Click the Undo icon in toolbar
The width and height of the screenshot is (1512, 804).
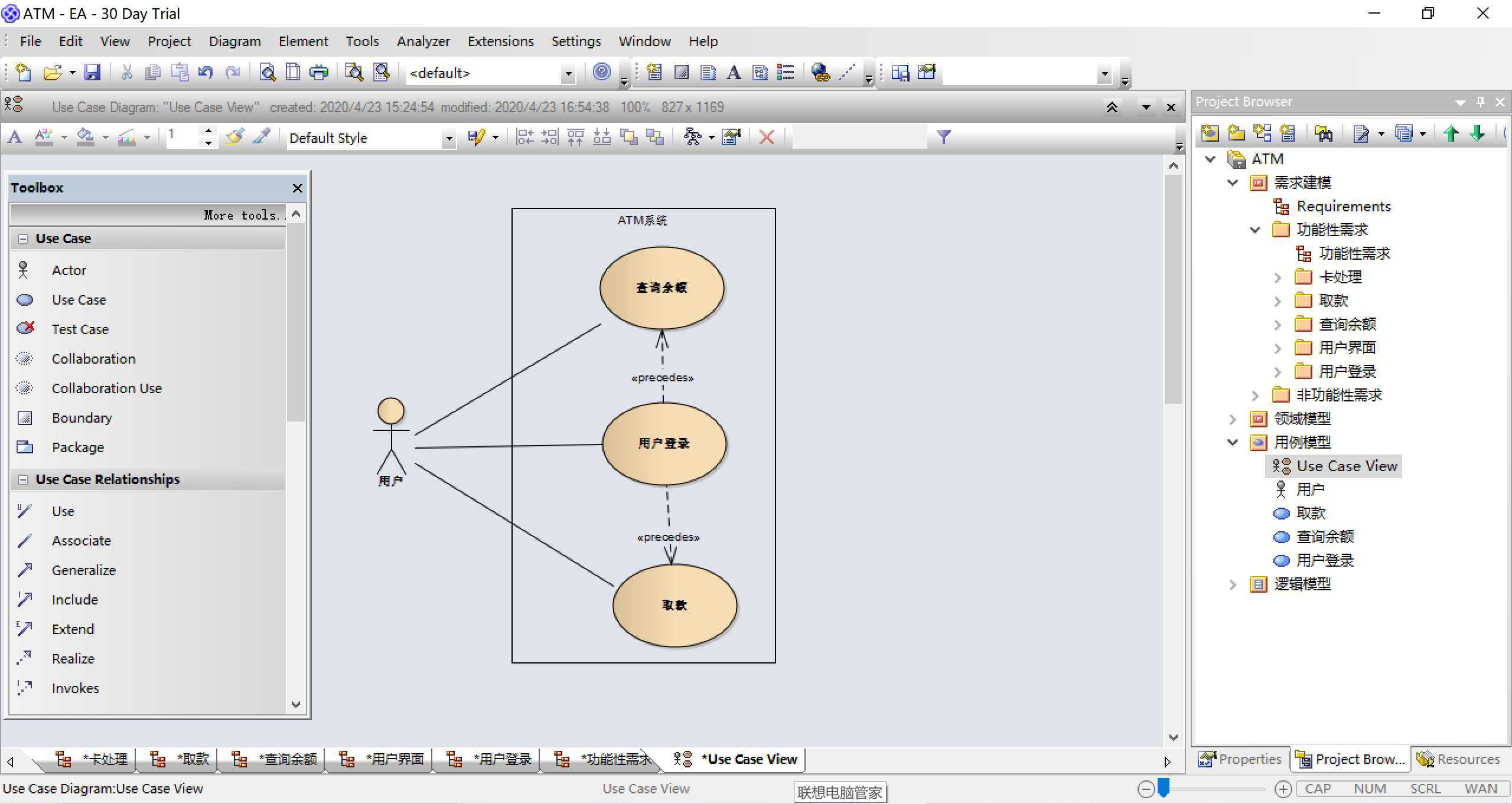pyautogui.click(x=205, y=73)
